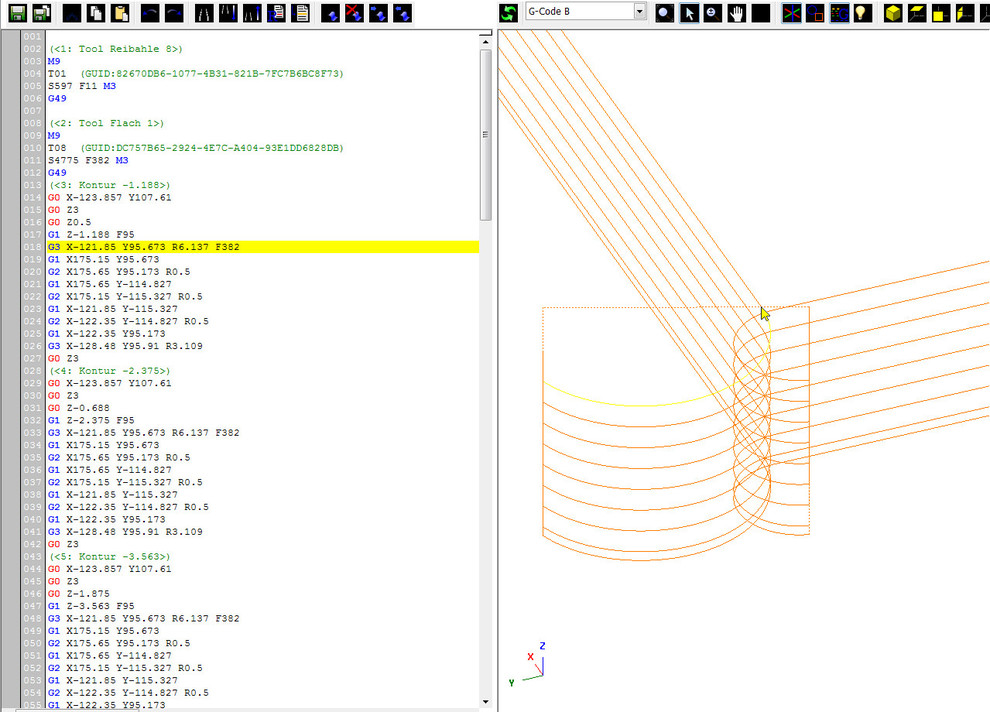Open Find with the binoculars icon
990x712 pixels.
point(204,13)
